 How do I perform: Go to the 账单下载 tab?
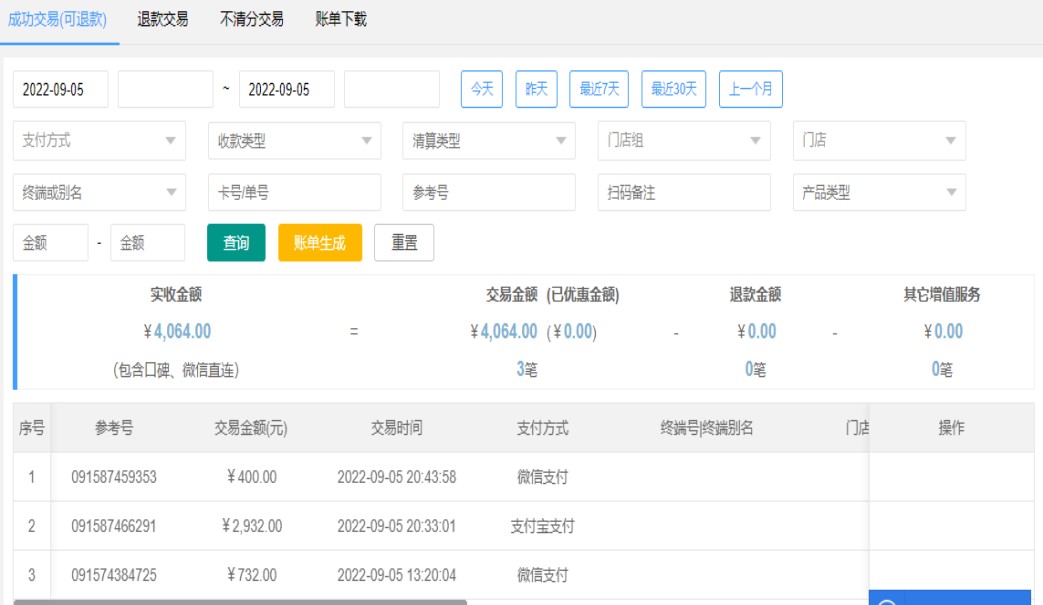(341, 19)
